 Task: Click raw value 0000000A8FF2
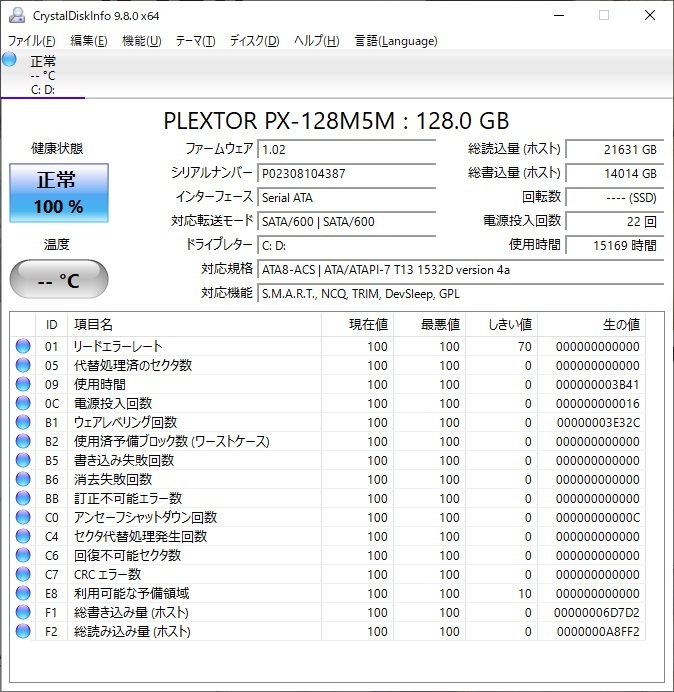(598, 632)
